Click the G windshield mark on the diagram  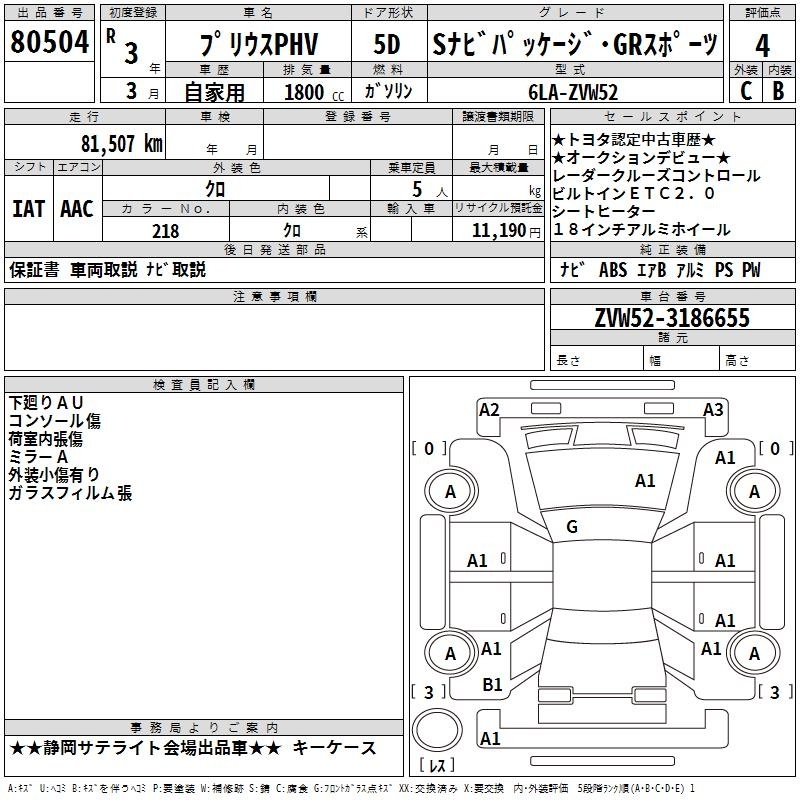point(571,527)
